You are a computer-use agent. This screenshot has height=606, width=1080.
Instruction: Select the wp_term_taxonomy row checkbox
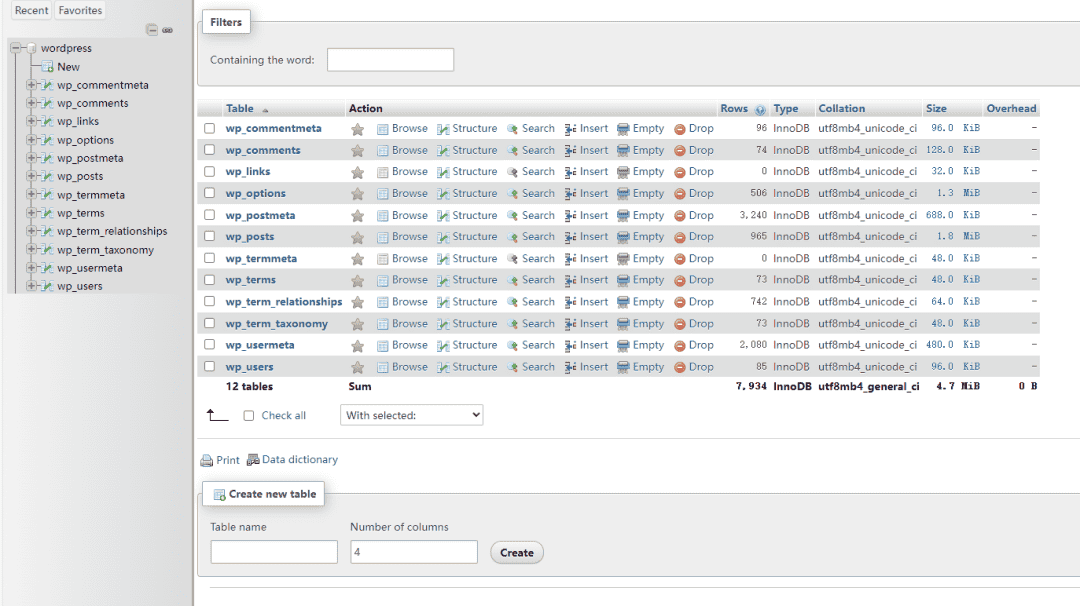(x=210, y=323)
